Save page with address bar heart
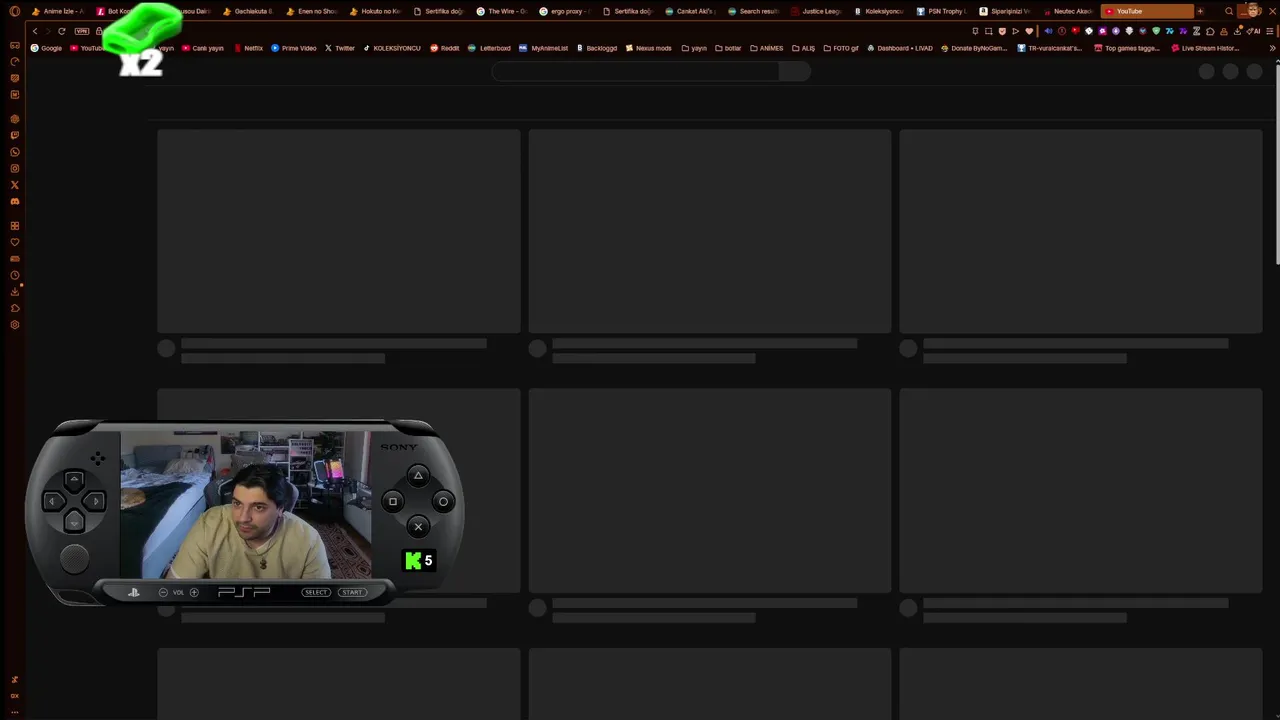This screenshot has height=720, width=1280. point(1029,31)
